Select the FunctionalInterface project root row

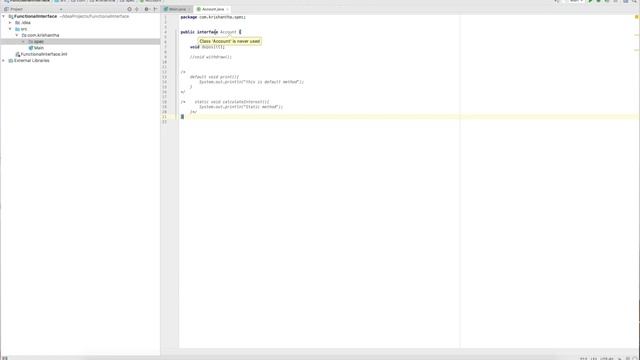(80, 16)
